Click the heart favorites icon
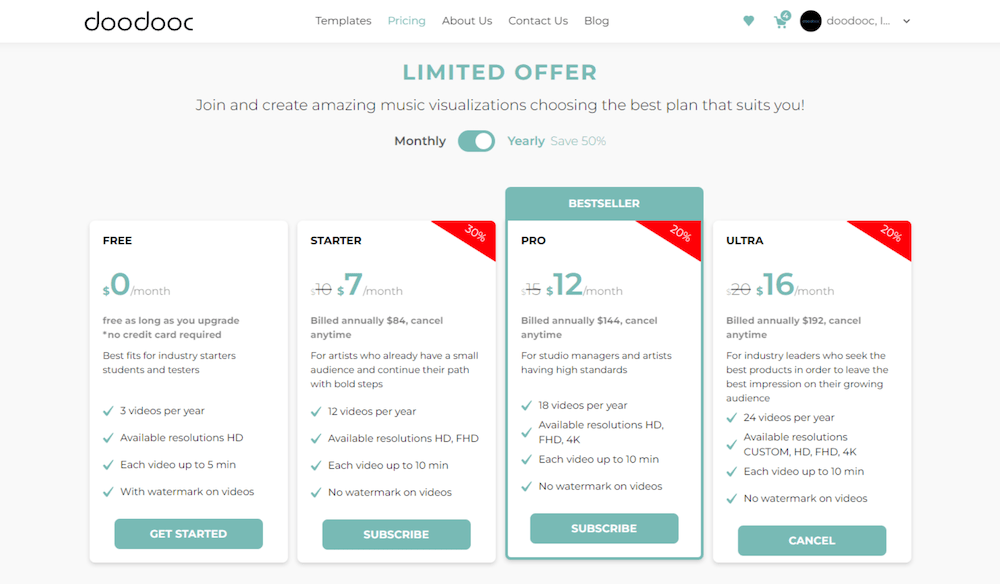This screenshot has width=1000, height=584. pos(748,21)
